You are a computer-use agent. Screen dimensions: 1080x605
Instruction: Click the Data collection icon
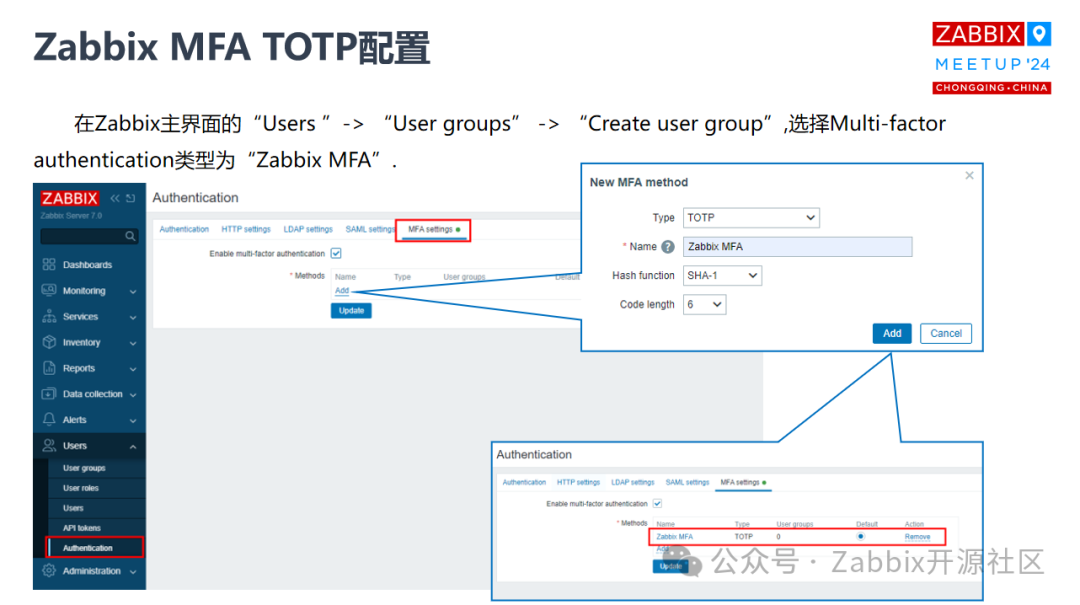[x=49, y=393]
